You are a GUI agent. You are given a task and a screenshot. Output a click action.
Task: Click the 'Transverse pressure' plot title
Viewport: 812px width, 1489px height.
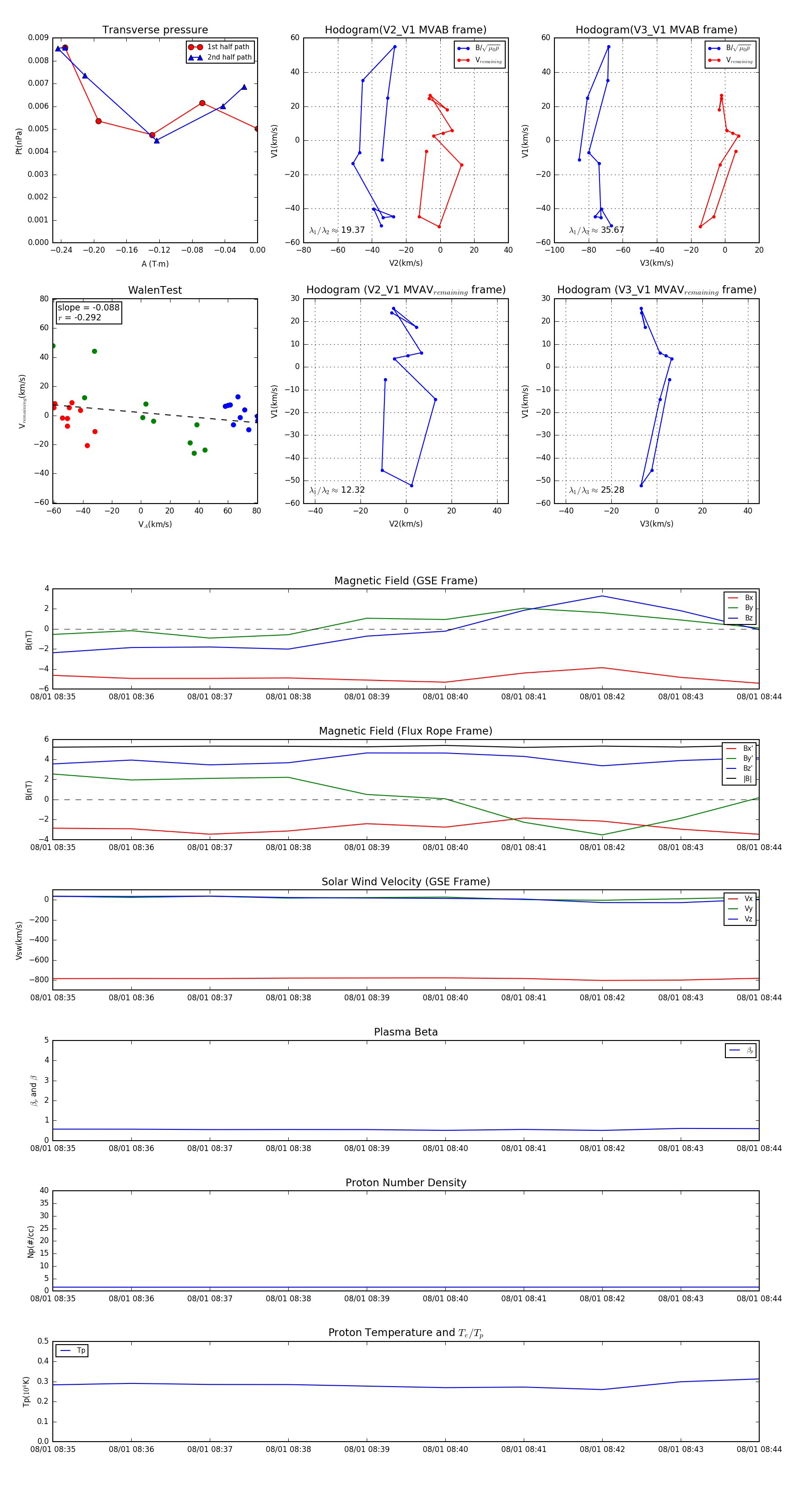coord(155,30)
